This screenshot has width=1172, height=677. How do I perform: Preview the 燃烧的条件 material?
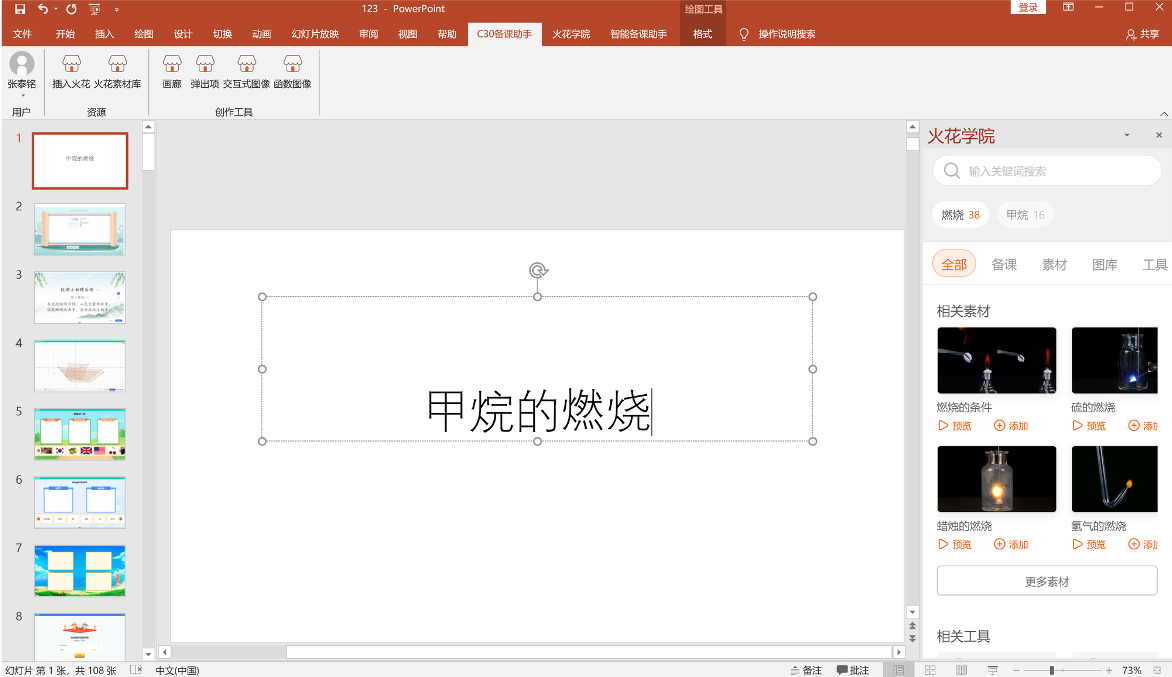(954, 426)
